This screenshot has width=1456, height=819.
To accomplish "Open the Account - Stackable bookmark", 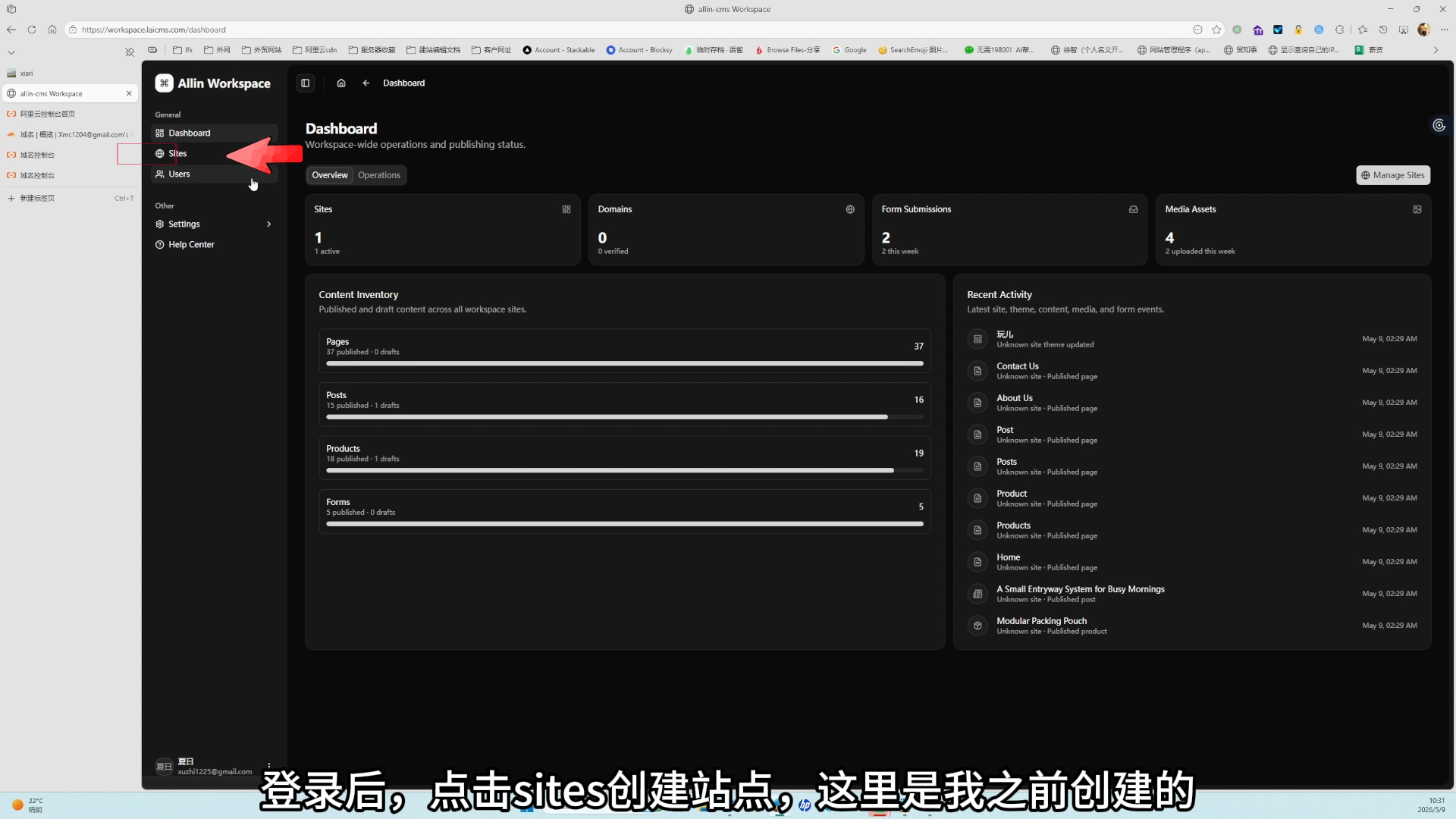I will pos(559,50).
